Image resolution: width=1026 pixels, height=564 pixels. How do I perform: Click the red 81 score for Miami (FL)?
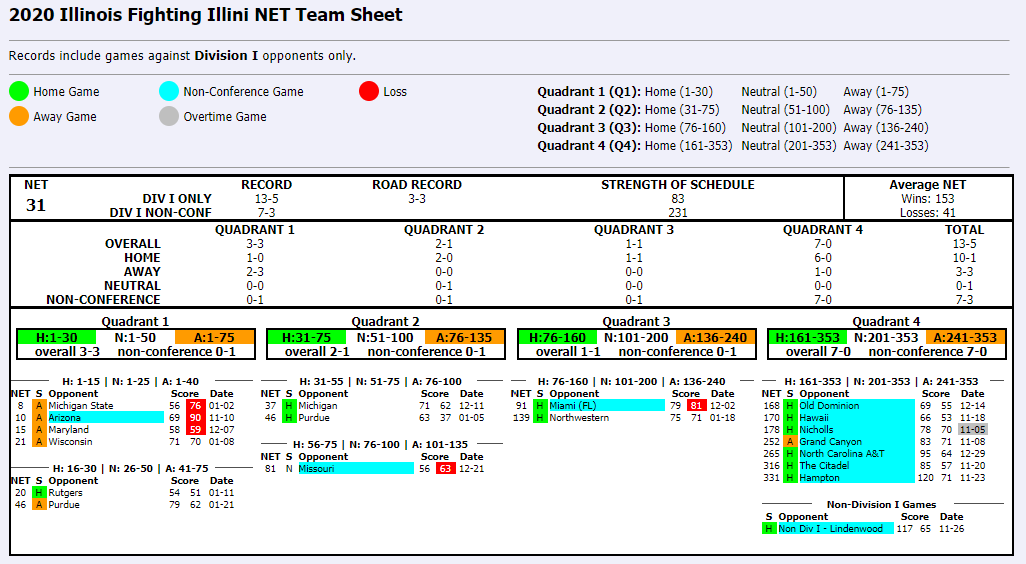click(x=696, y=406)
